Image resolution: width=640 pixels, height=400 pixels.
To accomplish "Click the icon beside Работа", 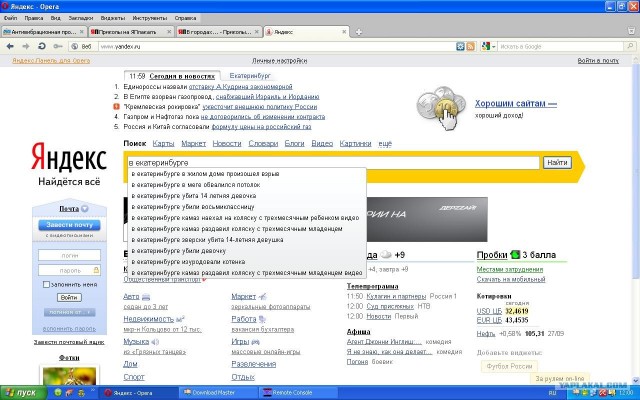I will pyautogui.click(x=262, y=319).
